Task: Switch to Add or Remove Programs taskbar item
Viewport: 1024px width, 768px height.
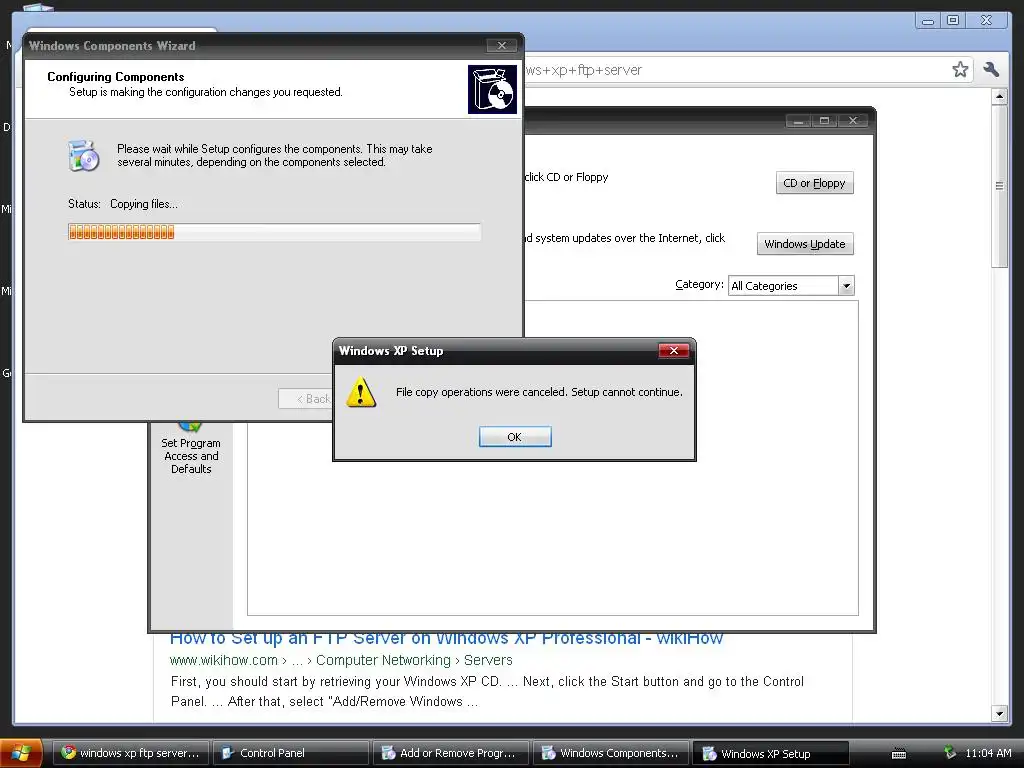Action: pyautogui.click(x=451, y=753)
